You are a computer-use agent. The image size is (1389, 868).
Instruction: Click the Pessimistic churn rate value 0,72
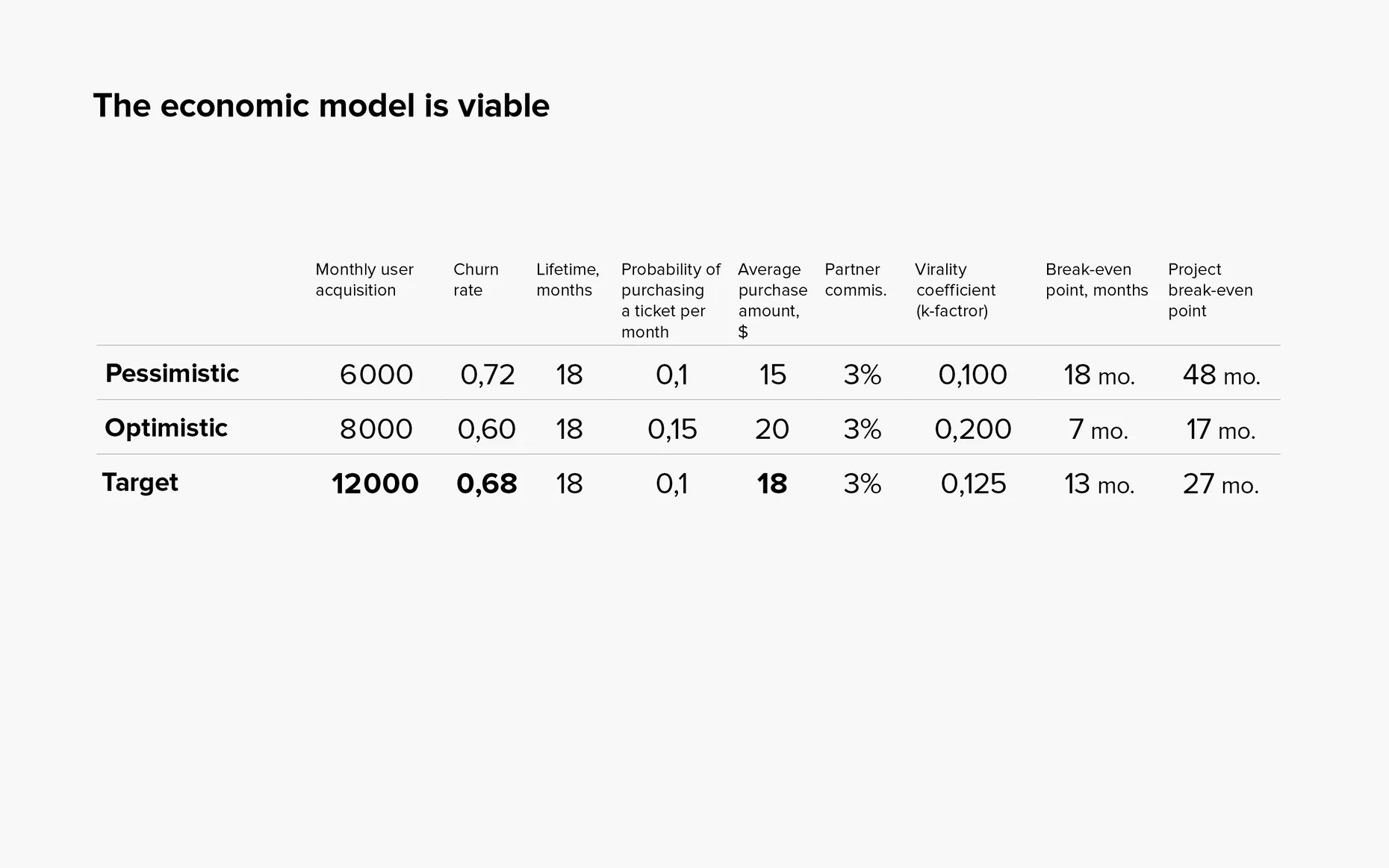tap(488, 375)
